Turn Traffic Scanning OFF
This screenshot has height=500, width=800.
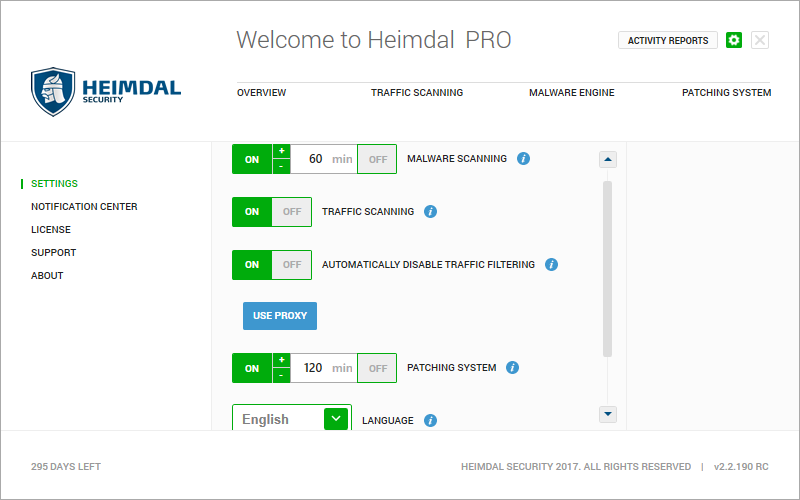pyautogui.click(x=292, y=212)
